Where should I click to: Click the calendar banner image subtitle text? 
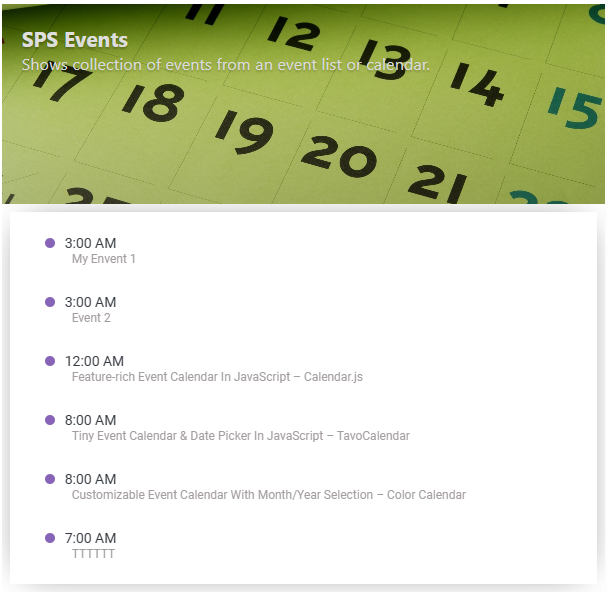tap(226, 65)
